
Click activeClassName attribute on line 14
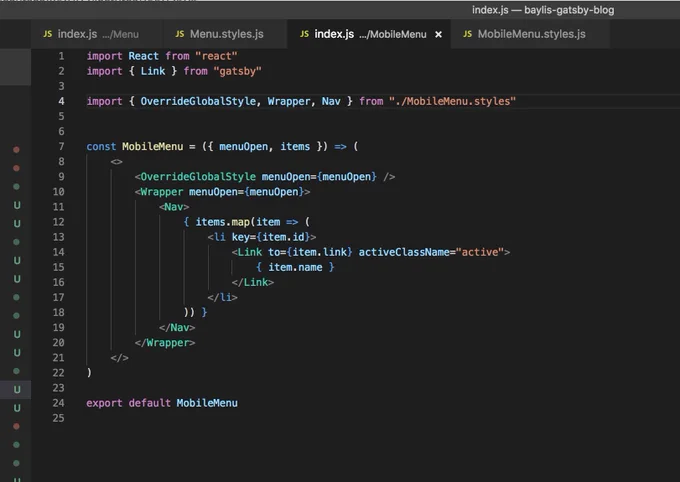[404, 252]
